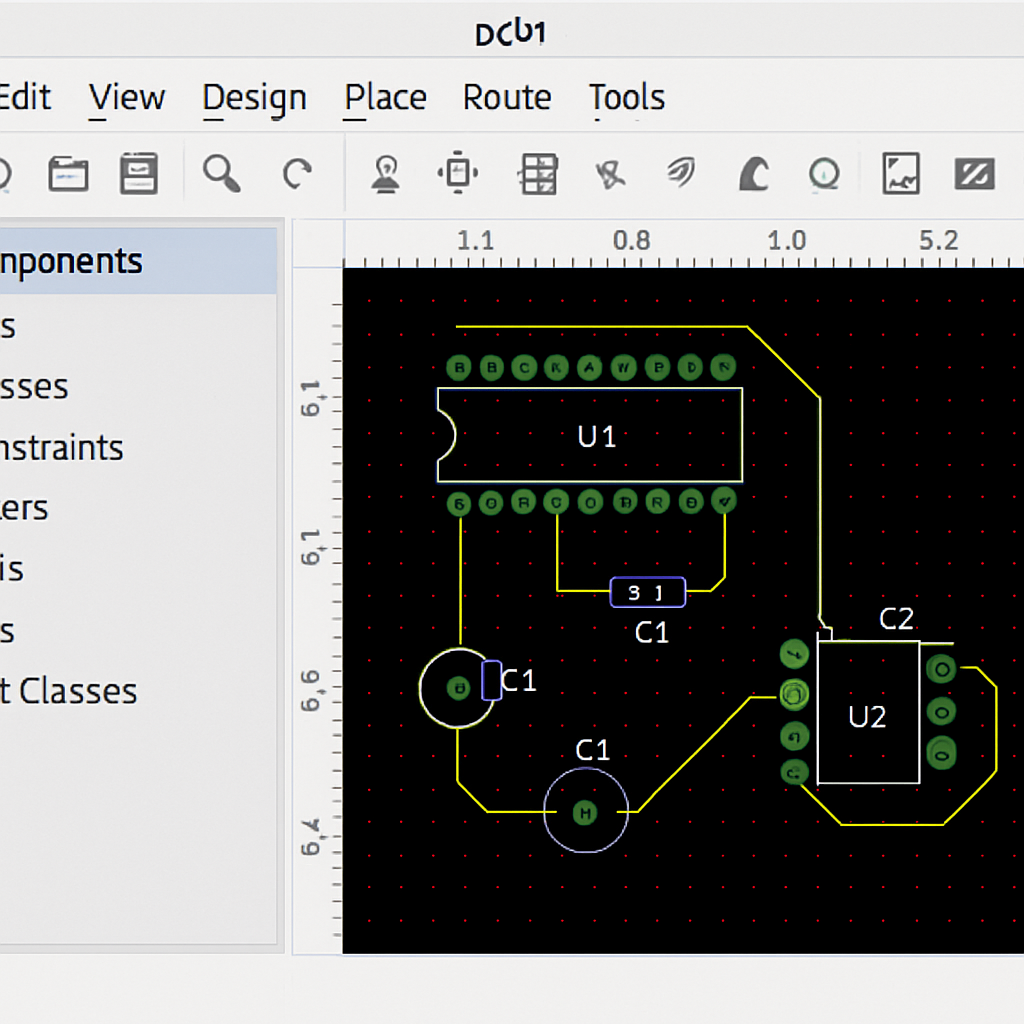Select the Constraints item in sidebar
1024x1024 pixels.
(x=62, y=448)
